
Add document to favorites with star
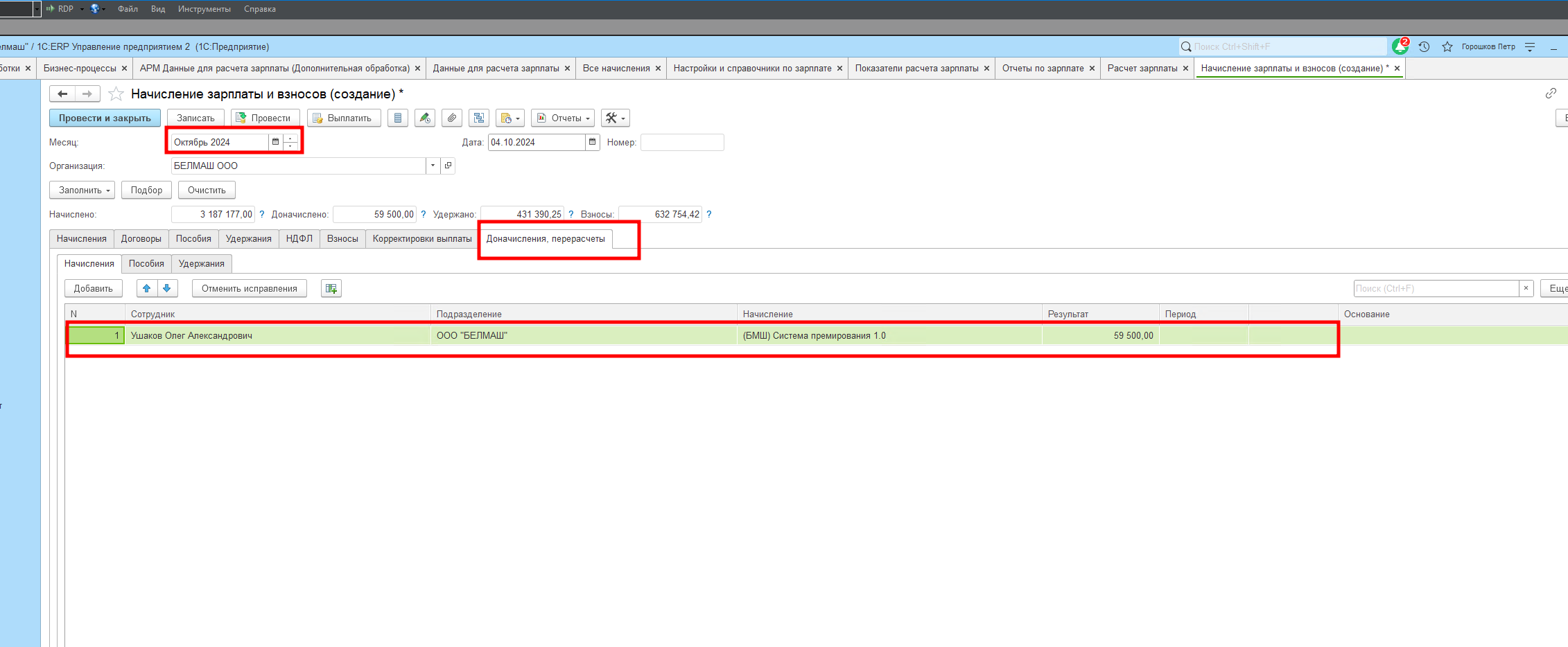click(x=116, y=94)
